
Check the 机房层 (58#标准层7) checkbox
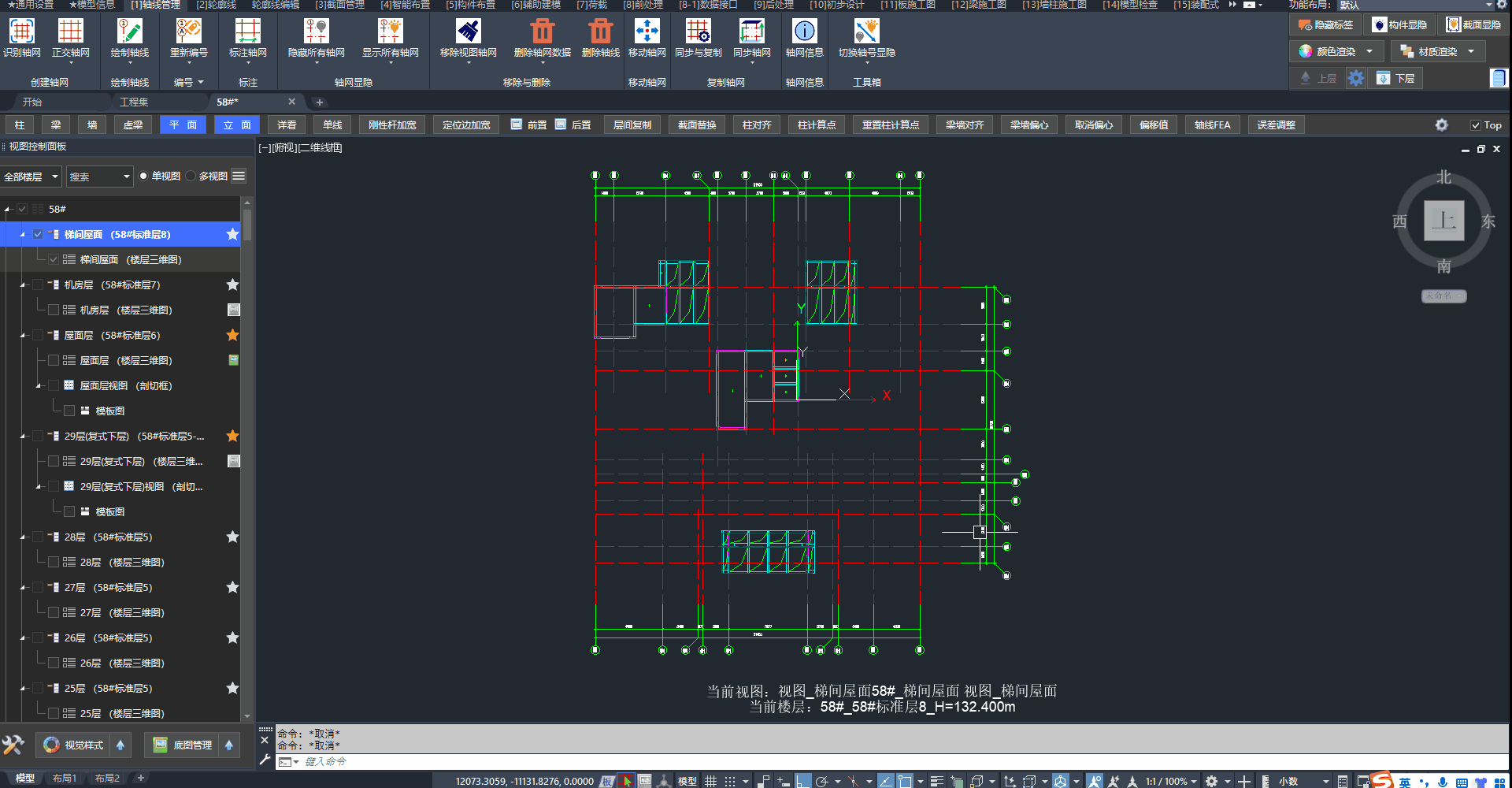click(38, 285)
